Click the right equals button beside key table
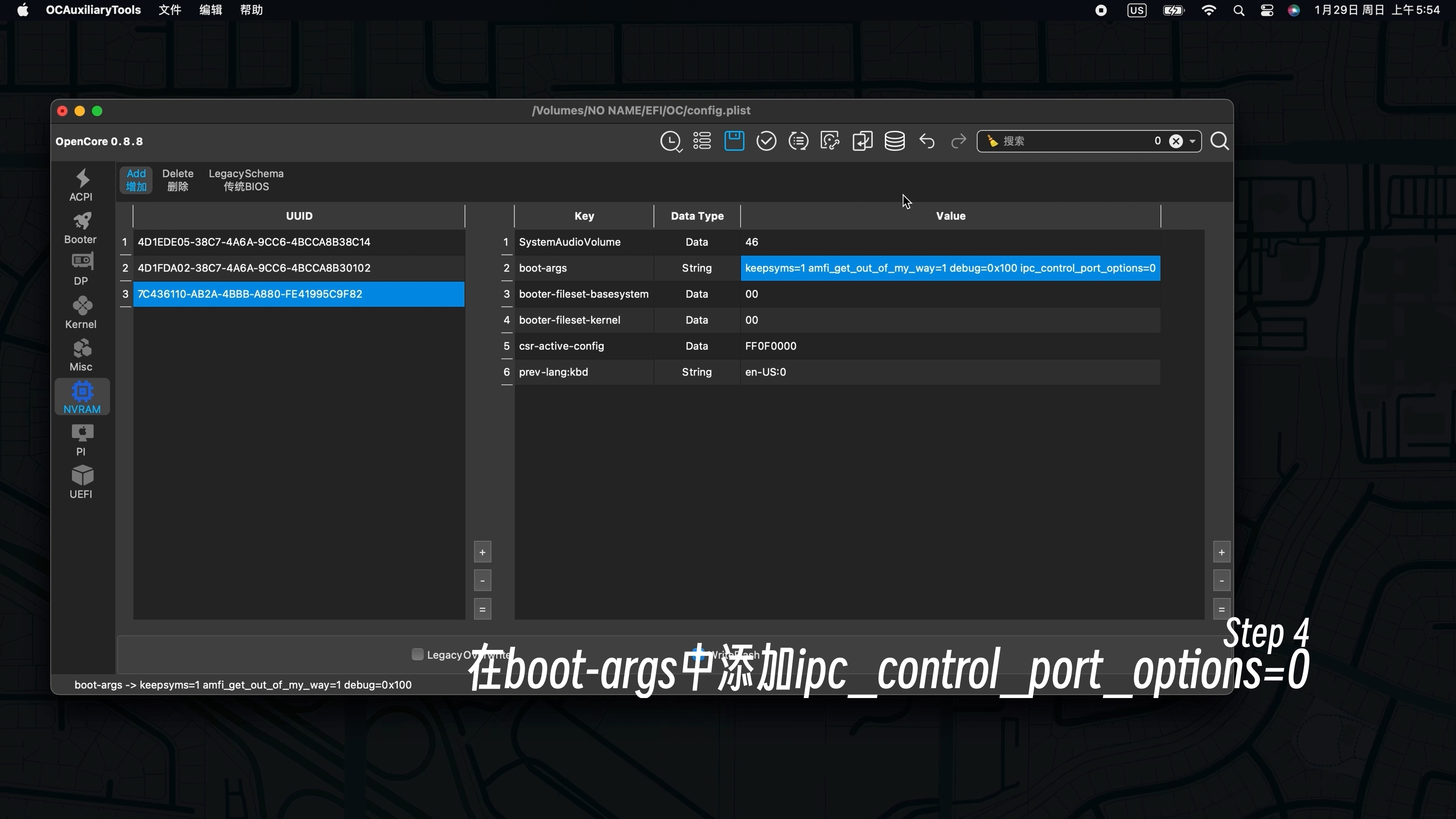The image size is (1456, 819). click(1221, 609)
